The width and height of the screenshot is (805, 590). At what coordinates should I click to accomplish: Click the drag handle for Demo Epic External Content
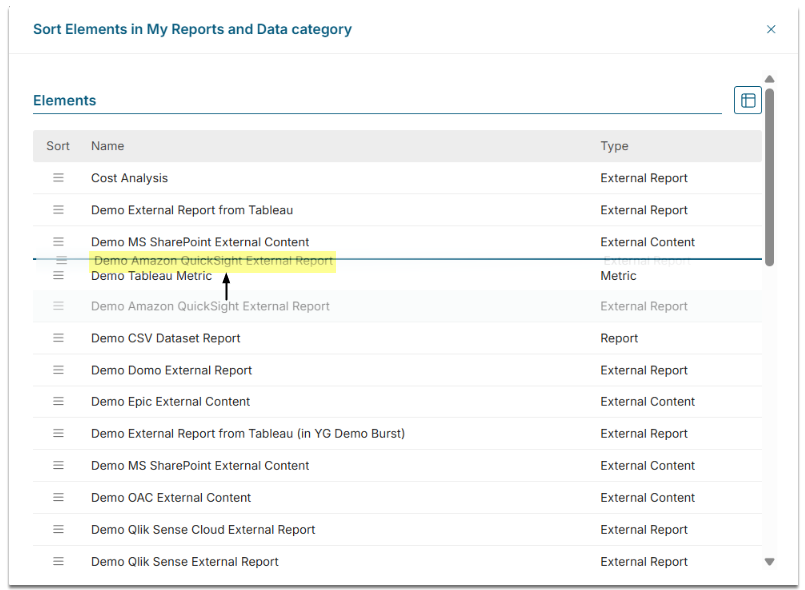pos(58,401)
